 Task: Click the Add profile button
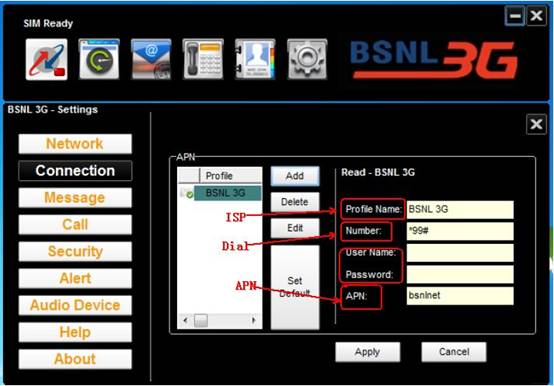click(295, 176)
